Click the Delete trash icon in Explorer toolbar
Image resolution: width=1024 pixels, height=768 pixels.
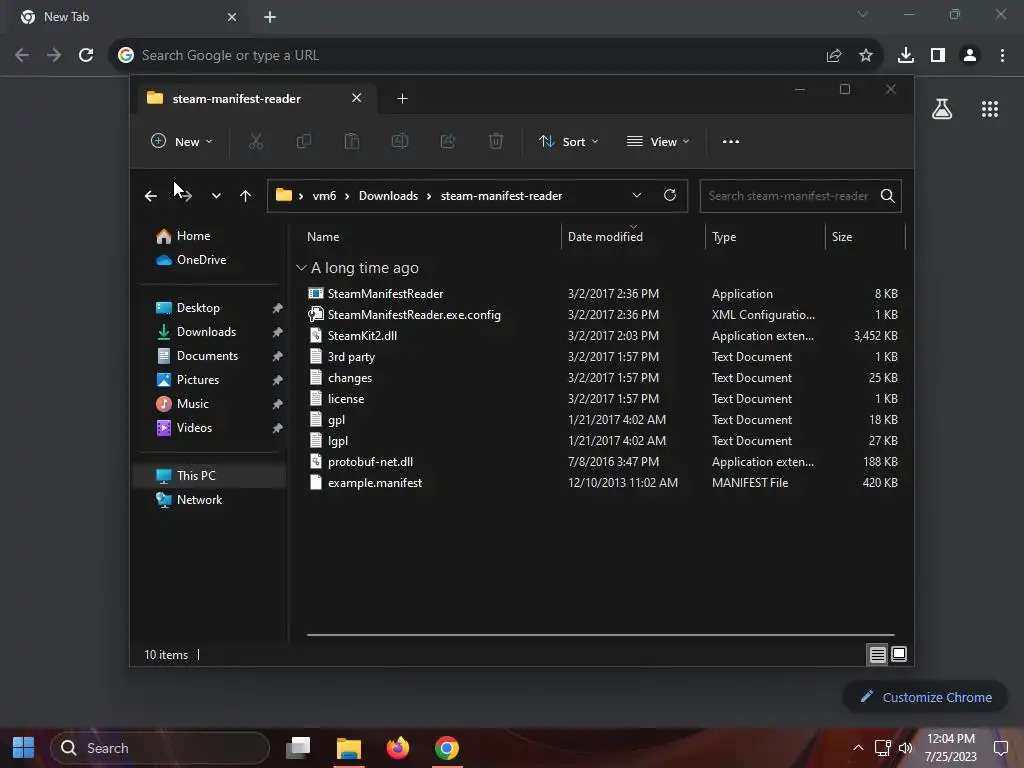(496, 141)
